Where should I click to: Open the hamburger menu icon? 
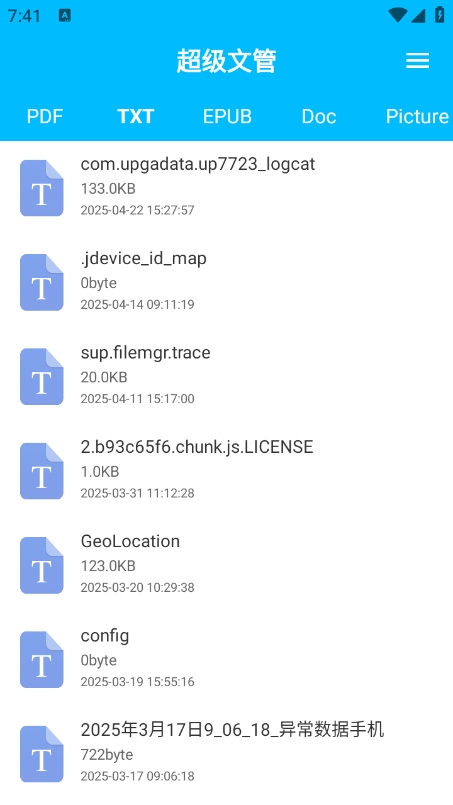click(417, 61)
